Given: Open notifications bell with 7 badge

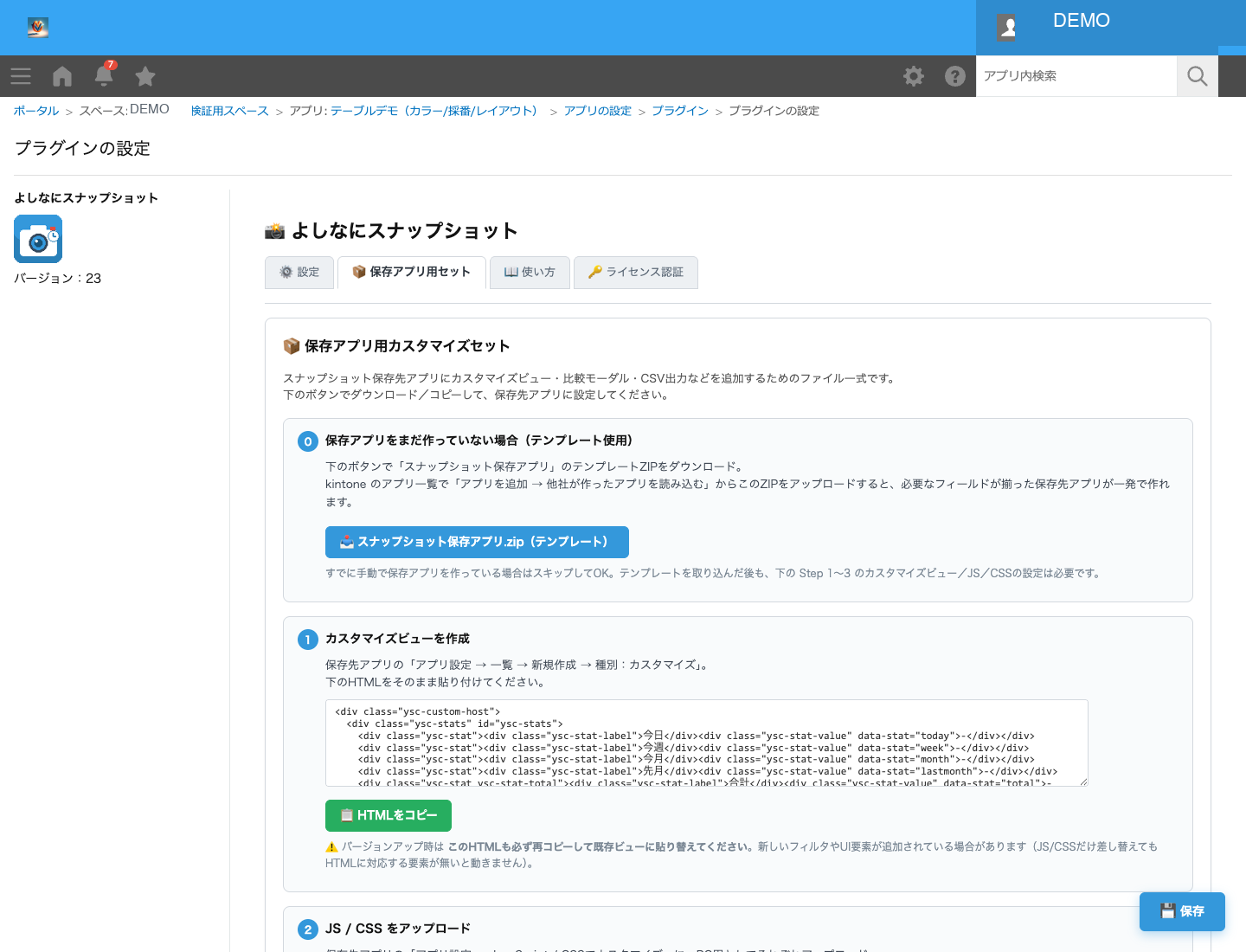Looking at the screenshot, I should 104,75.
